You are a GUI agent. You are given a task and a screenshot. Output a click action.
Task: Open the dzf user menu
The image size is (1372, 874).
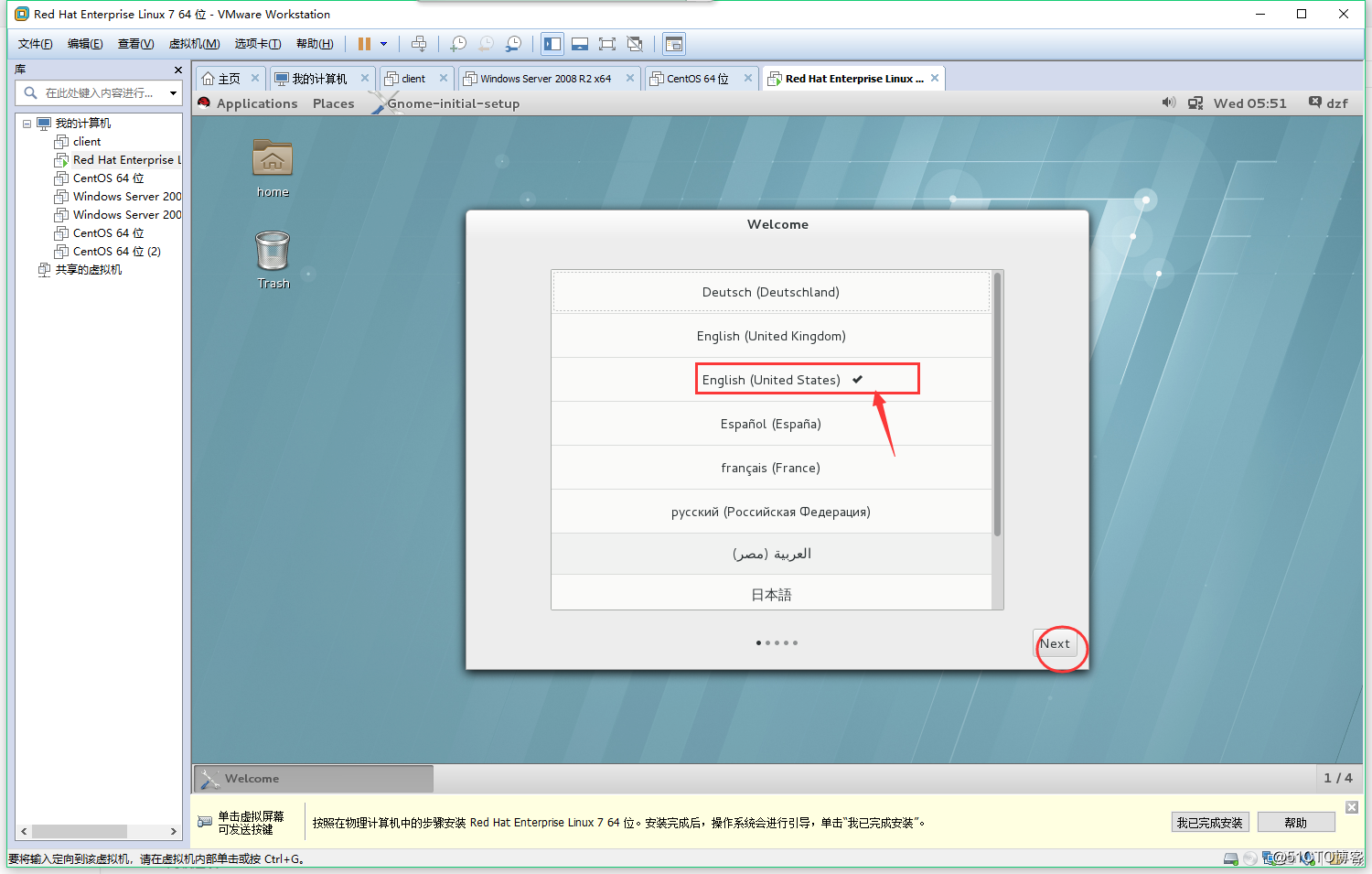click(1329, 103)
